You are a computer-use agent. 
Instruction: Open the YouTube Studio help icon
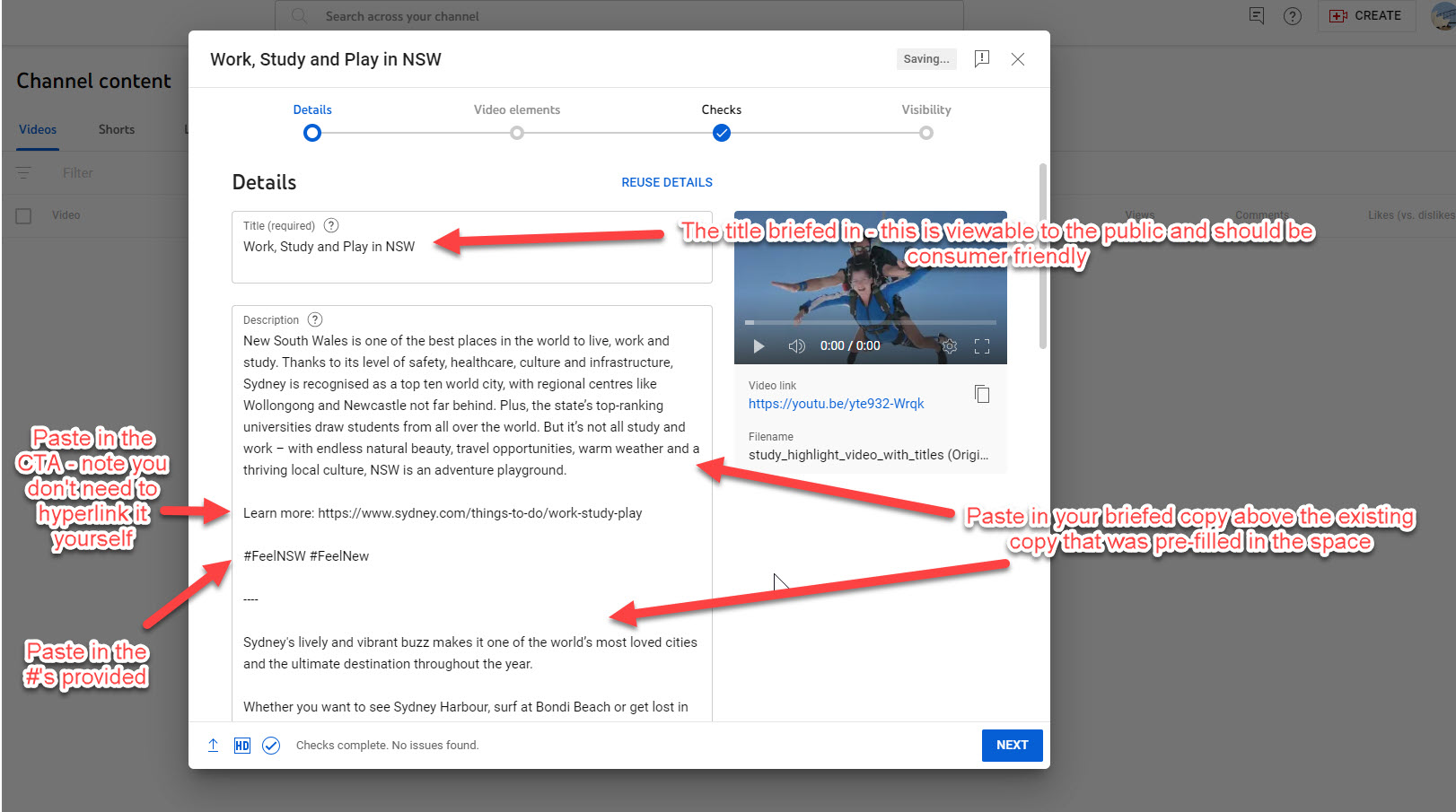(x=1293, y=16)
